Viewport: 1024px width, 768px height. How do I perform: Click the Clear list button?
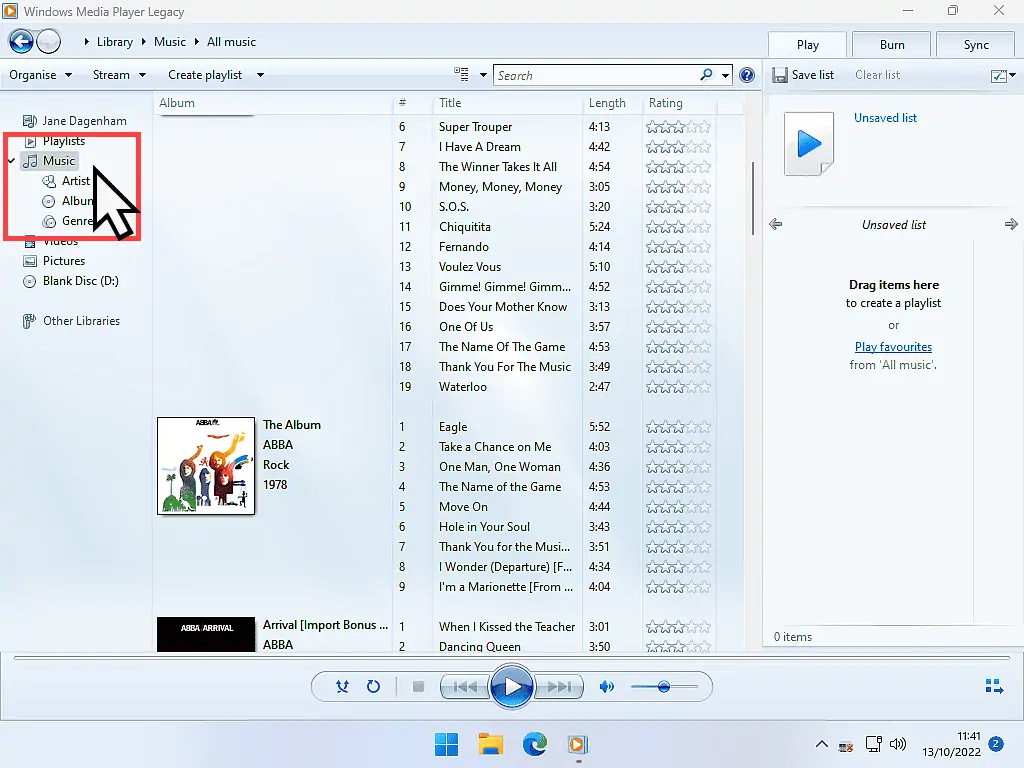(x=877, y=74)
